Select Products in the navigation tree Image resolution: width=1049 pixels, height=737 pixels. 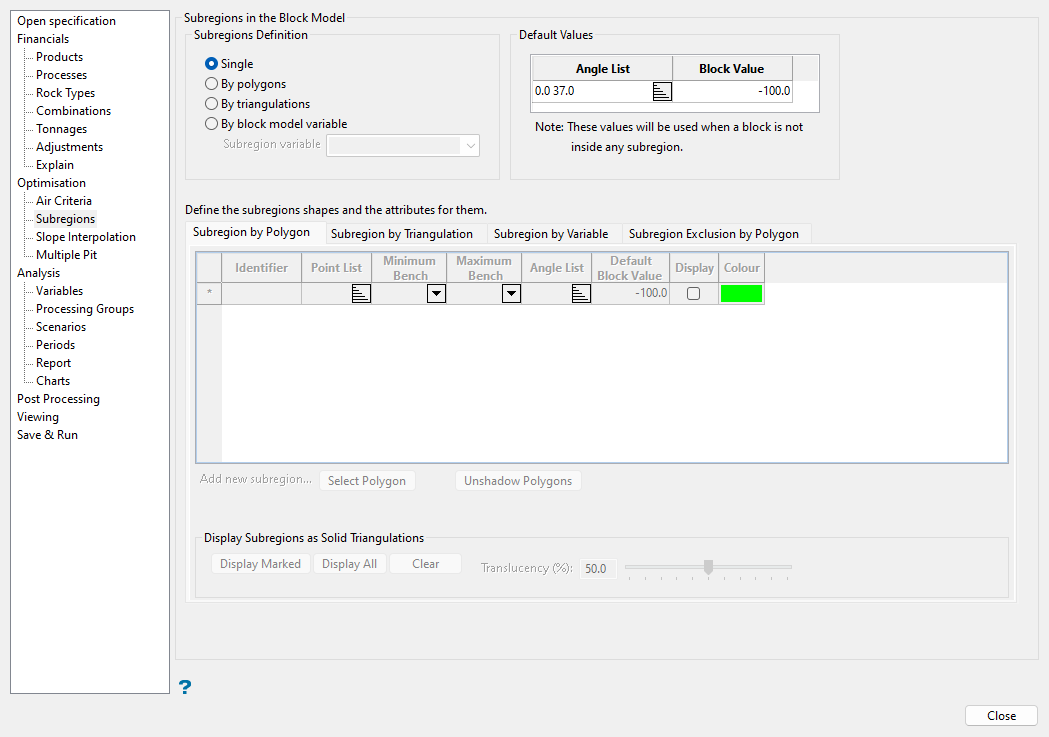coord(60,57)
